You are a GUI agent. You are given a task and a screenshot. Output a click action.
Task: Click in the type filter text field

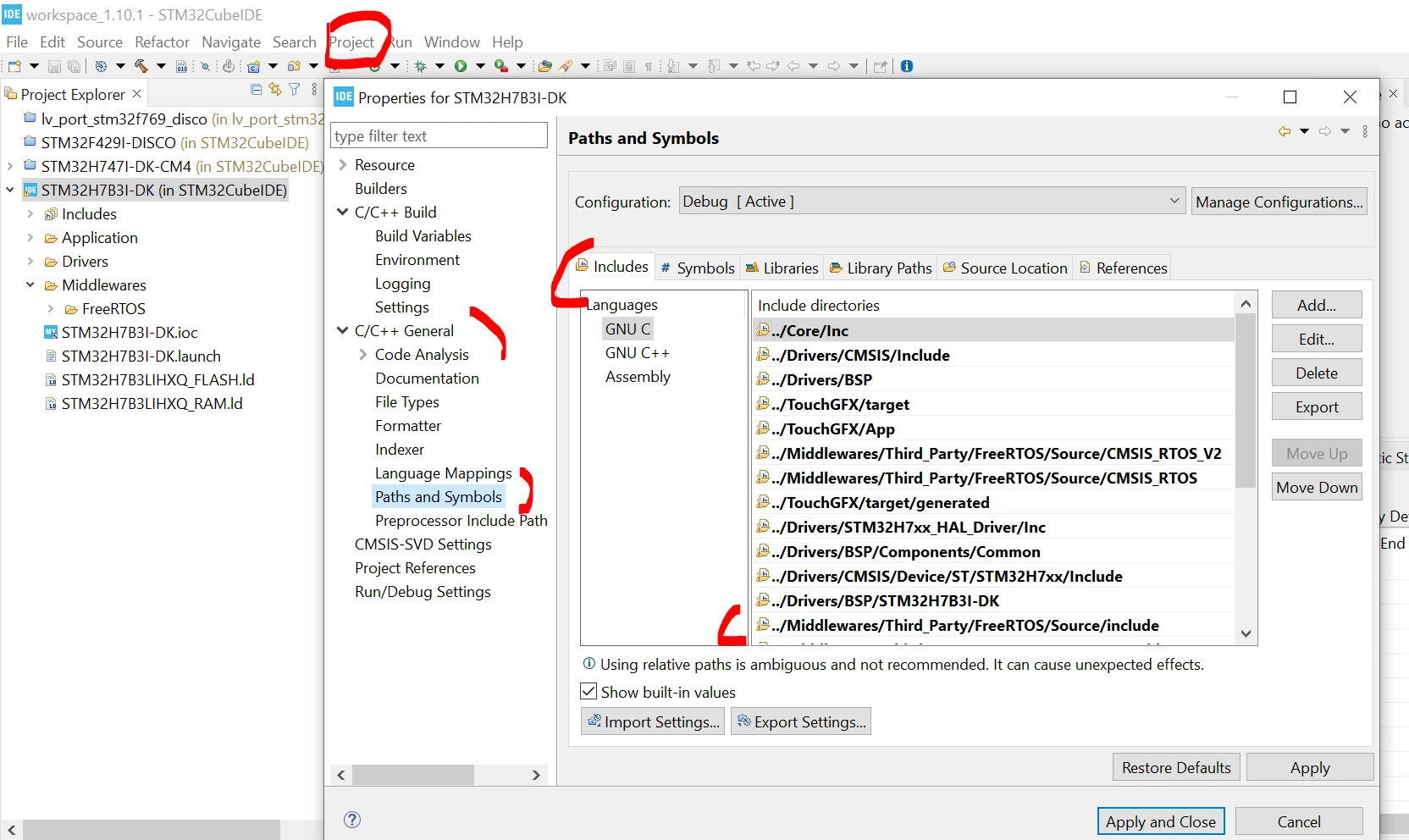tap(439, 135)
